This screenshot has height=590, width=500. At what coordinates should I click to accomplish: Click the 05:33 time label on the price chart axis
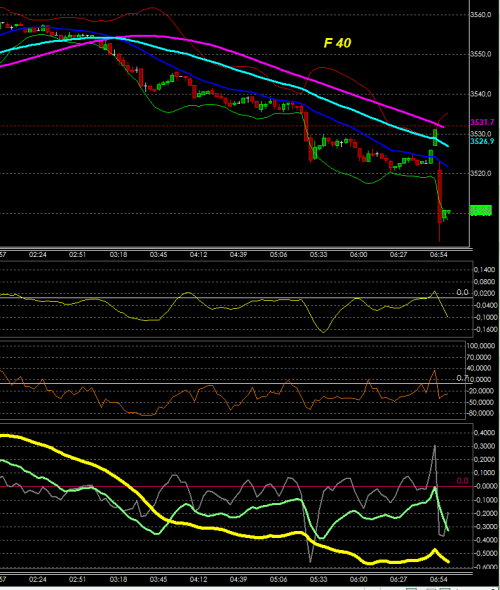click(x=318, y=255)
